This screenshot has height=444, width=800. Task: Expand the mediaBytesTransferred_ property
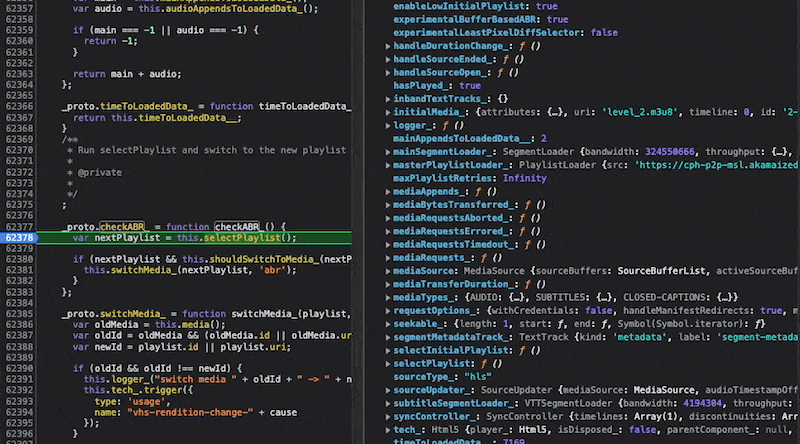[388, 205]
